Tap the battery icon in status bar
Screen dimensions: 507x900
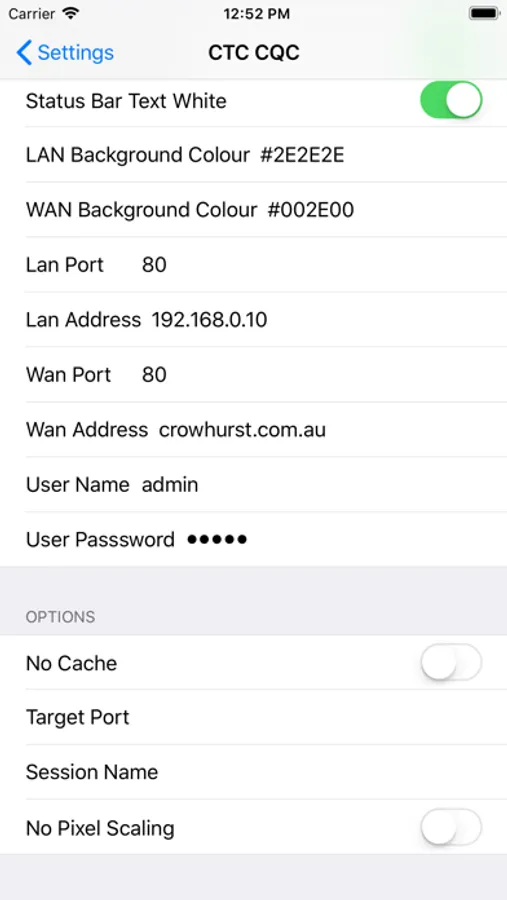pos(483,14)
